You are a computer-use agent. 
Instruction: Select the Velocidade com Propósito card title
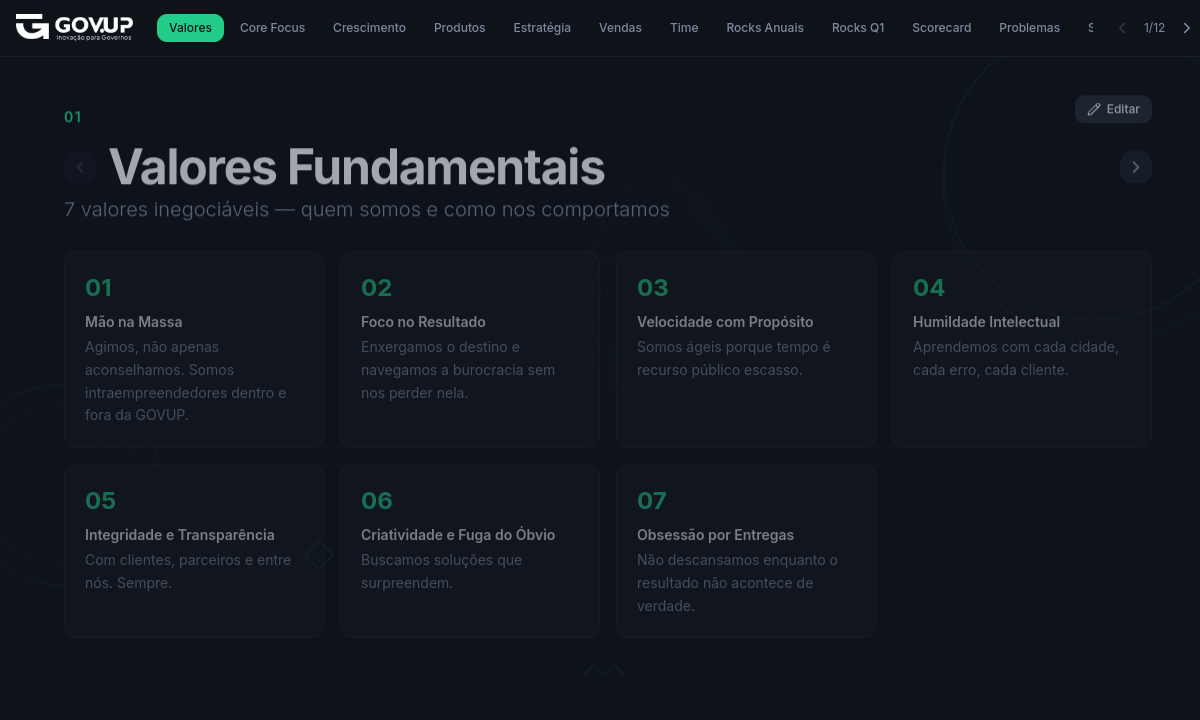coord(725,322)
